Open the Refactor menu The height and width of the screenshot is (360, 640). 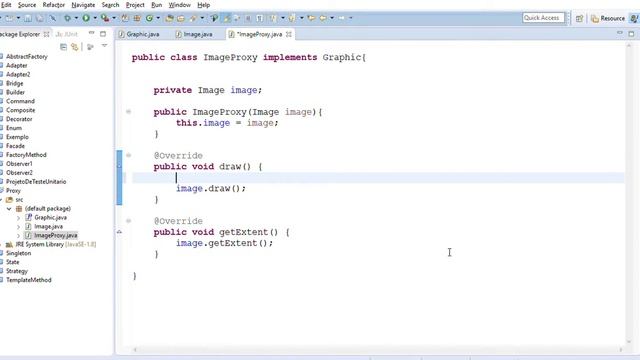coord(53,5)
